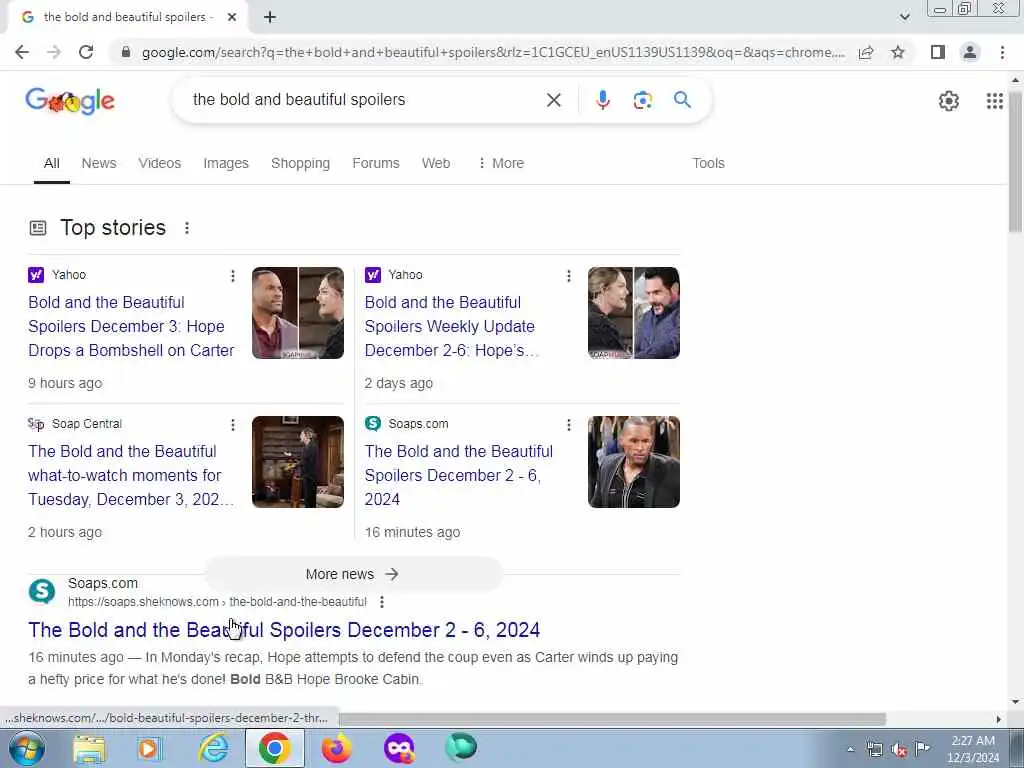This screenshot has width=1024, height=768.
Task: Open the Soaps.com Spoilers December 2 - 6 top story
Action: [458, 475]
